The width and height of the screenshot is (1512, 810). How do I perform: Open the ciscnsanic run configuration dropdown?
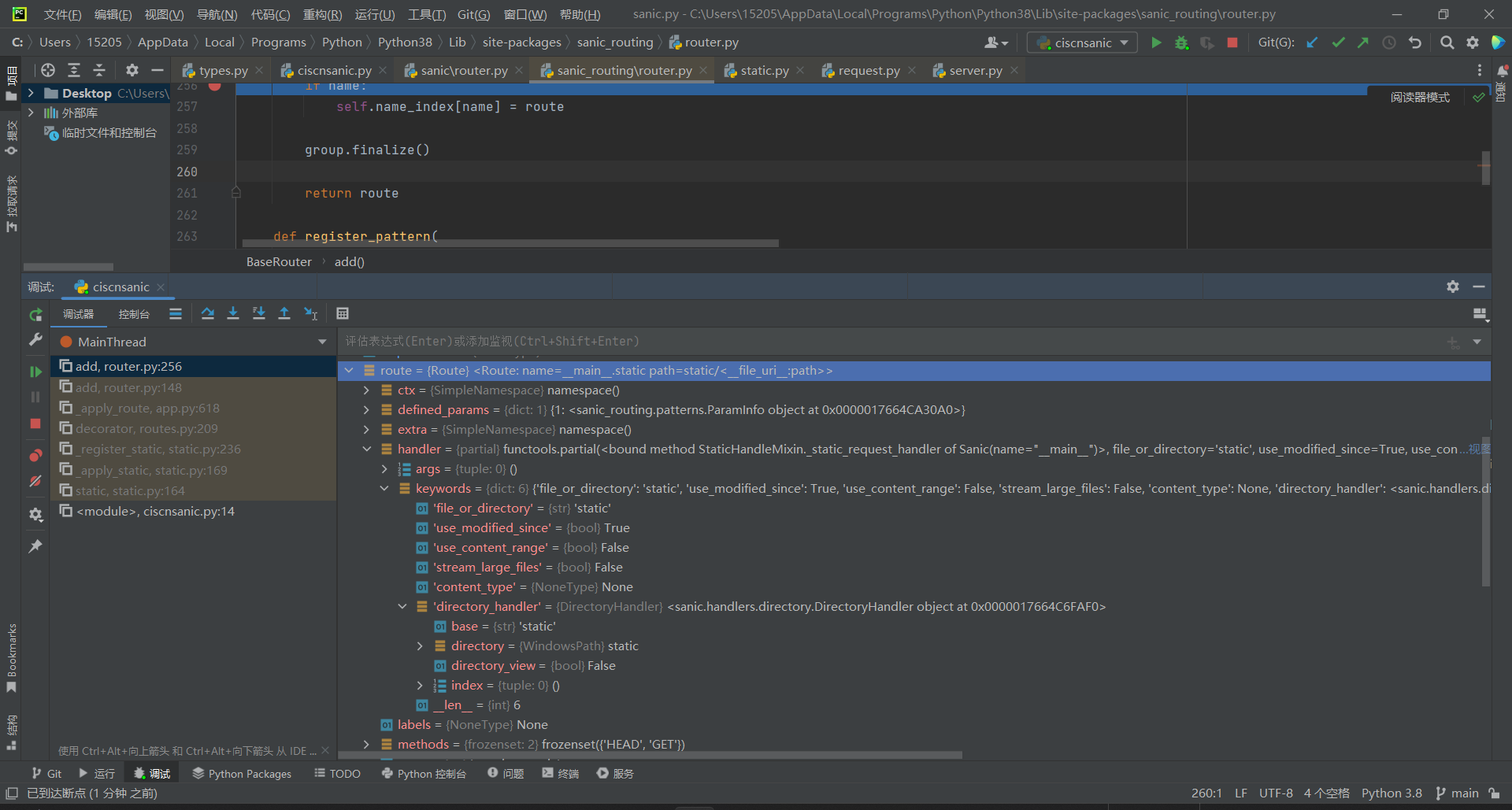tap(1082, 43)
